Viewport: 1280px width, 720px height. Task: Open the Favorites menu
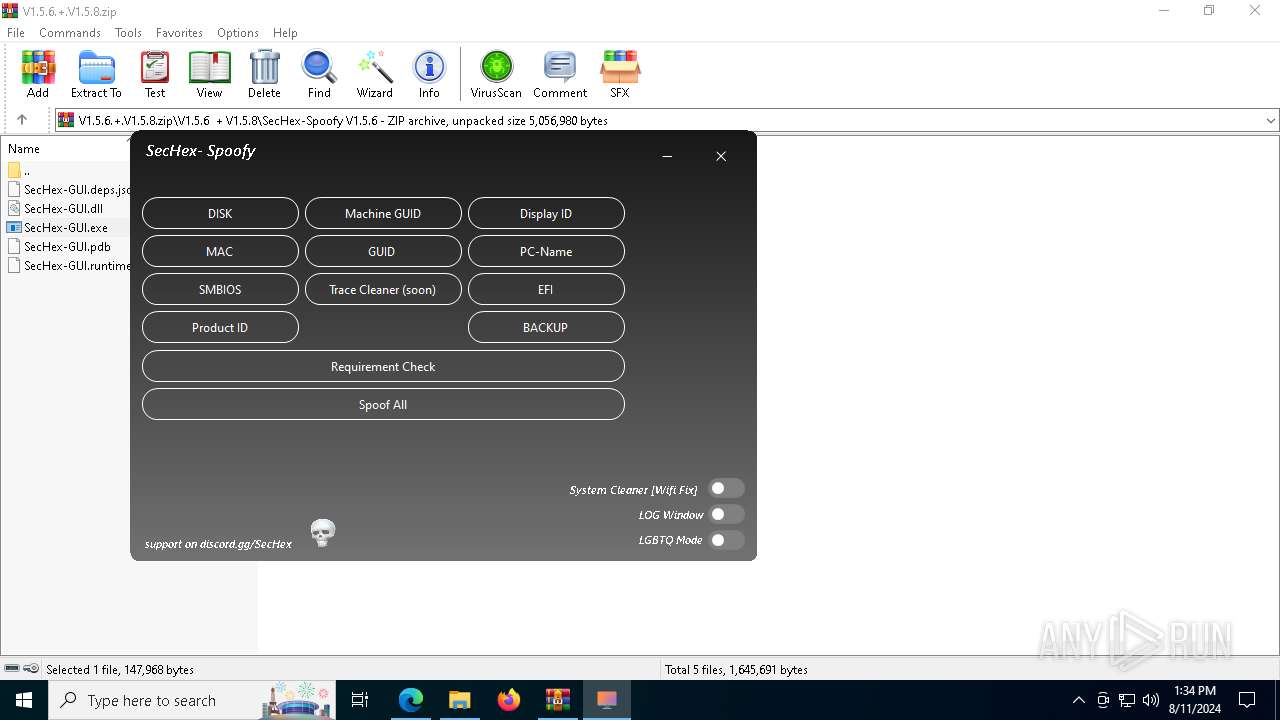(179, 33)
